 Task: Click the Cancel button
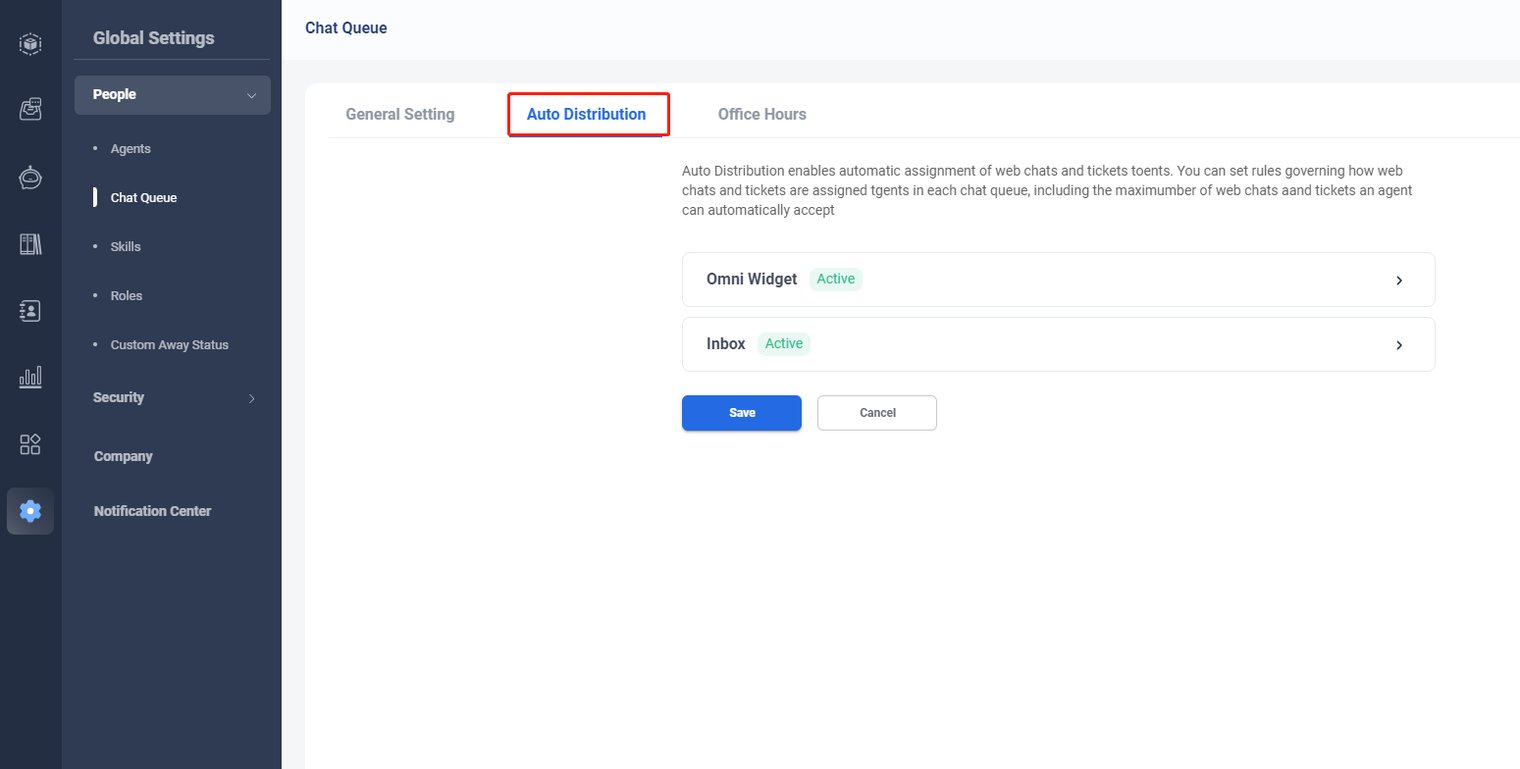point(877,413)
